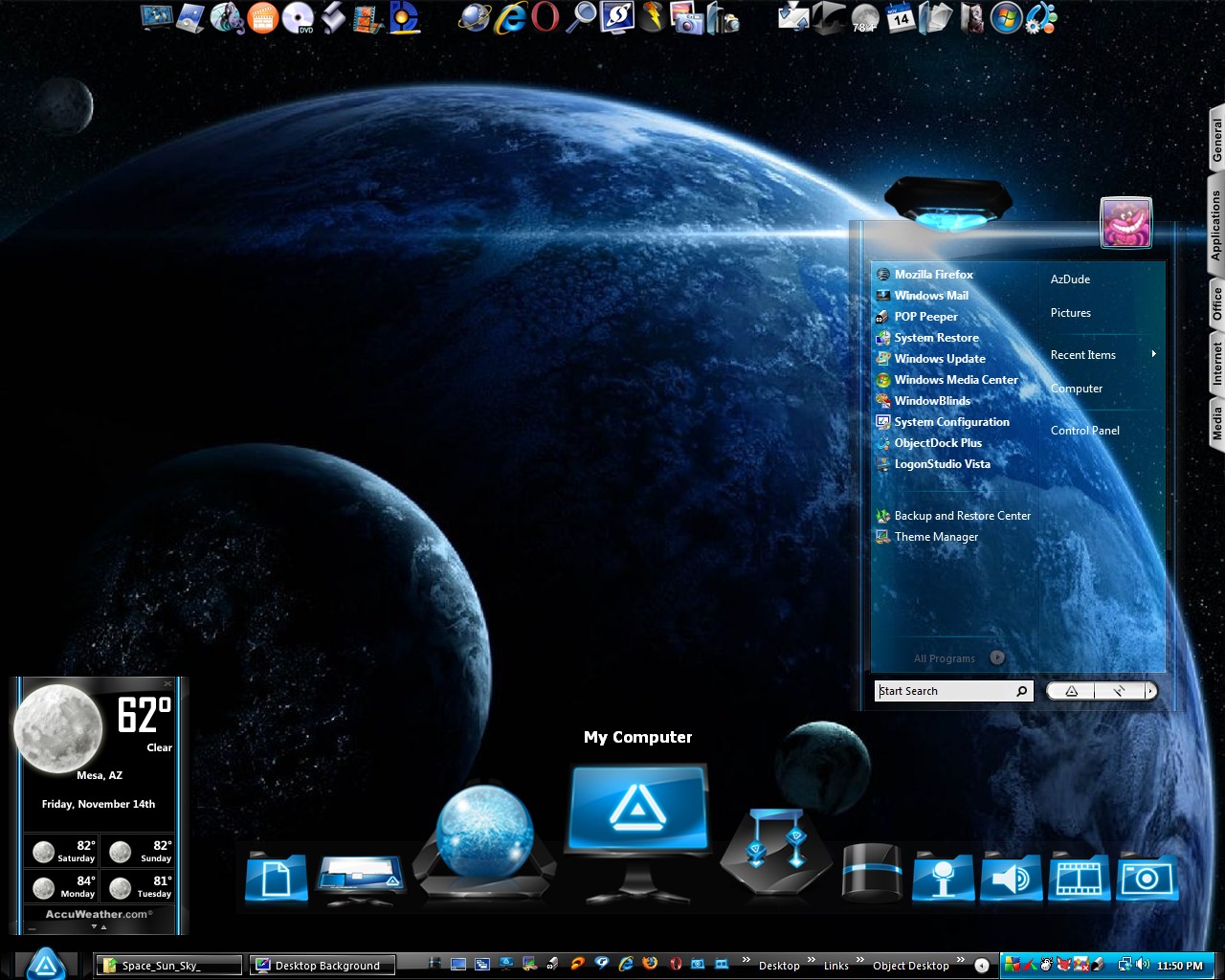Screen dimensions: 1225x980
Task: Click the desktop window monitor dock icon
Action: 361,879
